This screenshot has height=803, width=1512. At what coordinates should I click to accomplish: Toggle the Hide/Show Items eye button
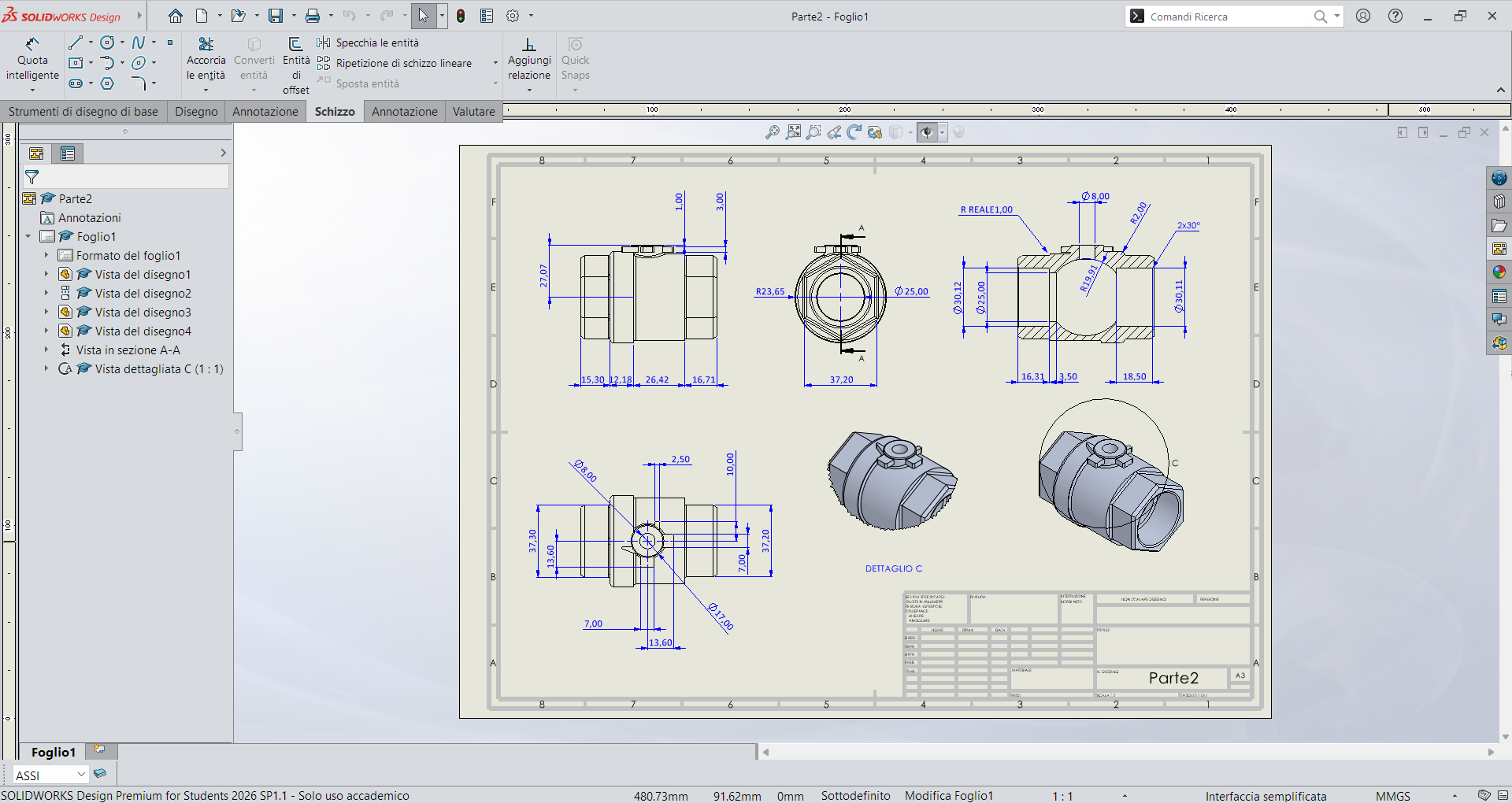[x=927, y=132]
